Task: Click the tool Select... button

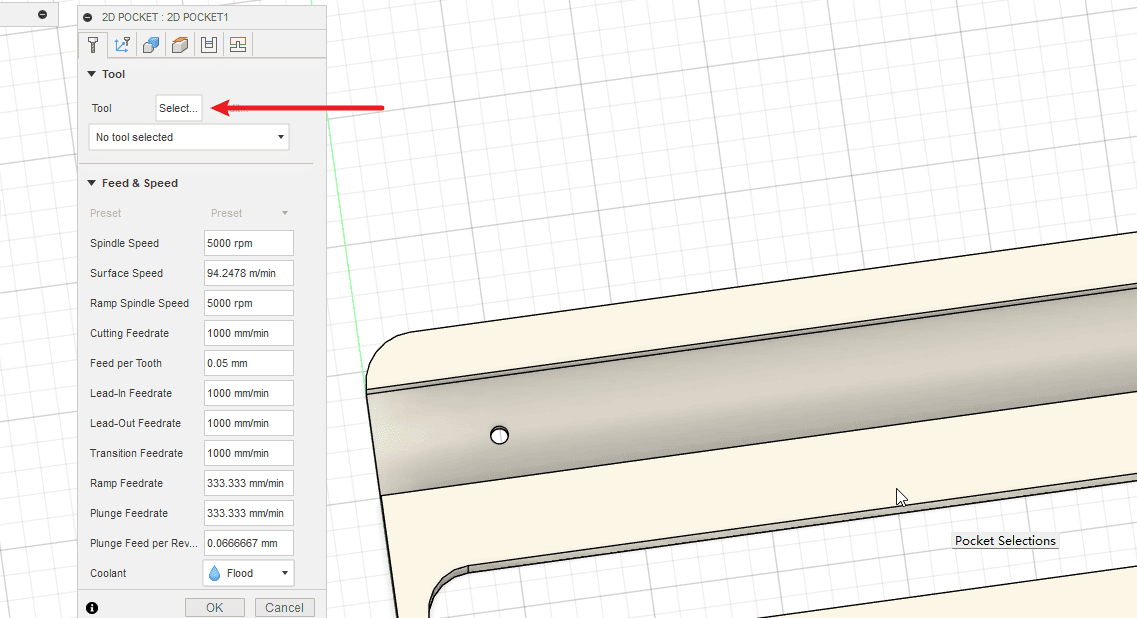Action: (x=179, y=108)
